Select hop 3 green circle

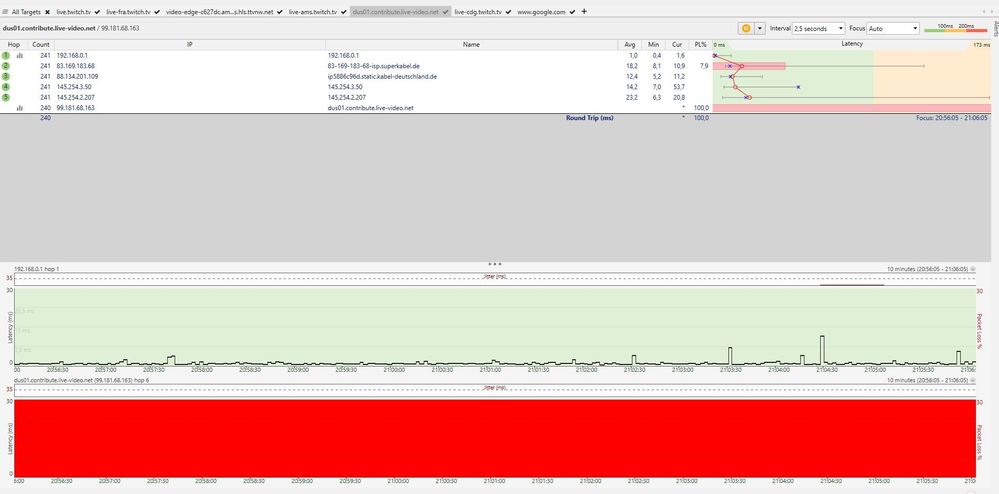[6, 76]
